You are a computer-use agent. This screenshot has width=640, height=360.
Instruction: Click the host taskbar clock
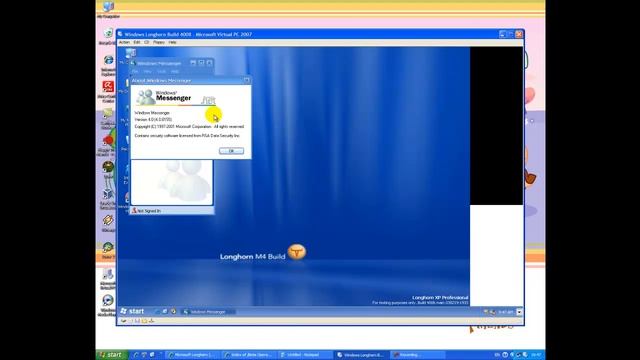point(537,355)
